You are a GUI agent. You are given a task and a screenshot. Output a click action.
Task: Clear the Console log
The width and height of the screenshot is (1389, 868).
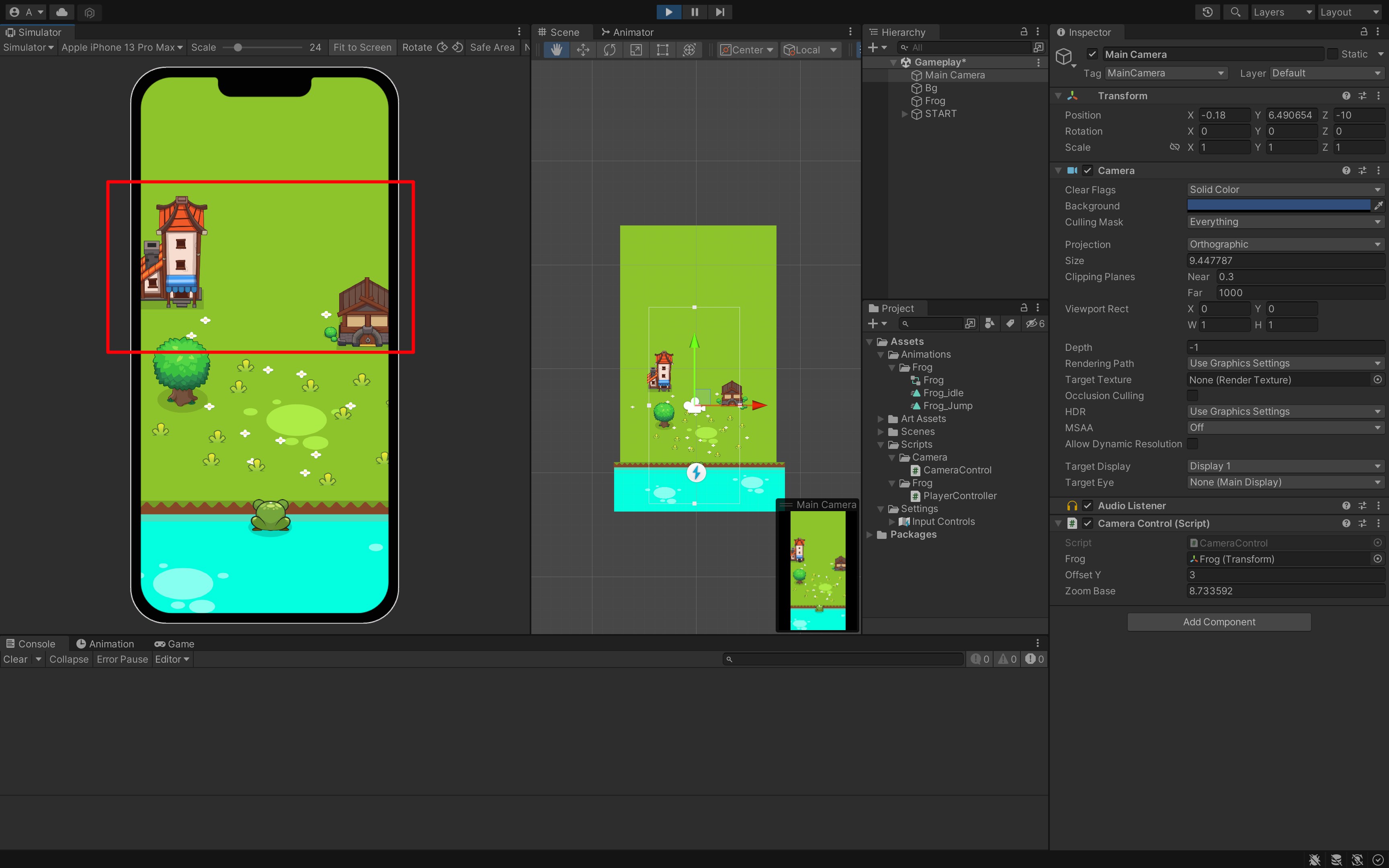(x=16, y=659)
